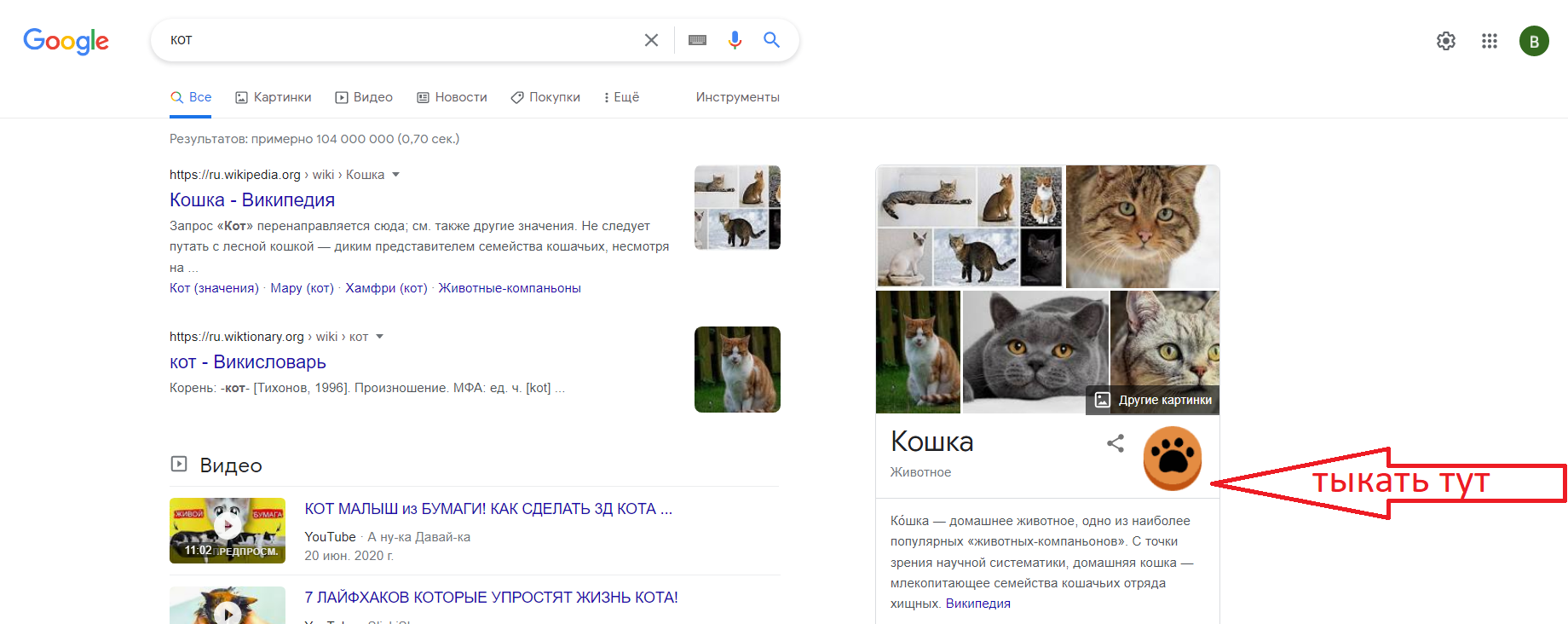Image resolution: width=1568 pixels, height=624 pixels.
Task: Open the orange-white cat by fence image
Action: (918, 351)
